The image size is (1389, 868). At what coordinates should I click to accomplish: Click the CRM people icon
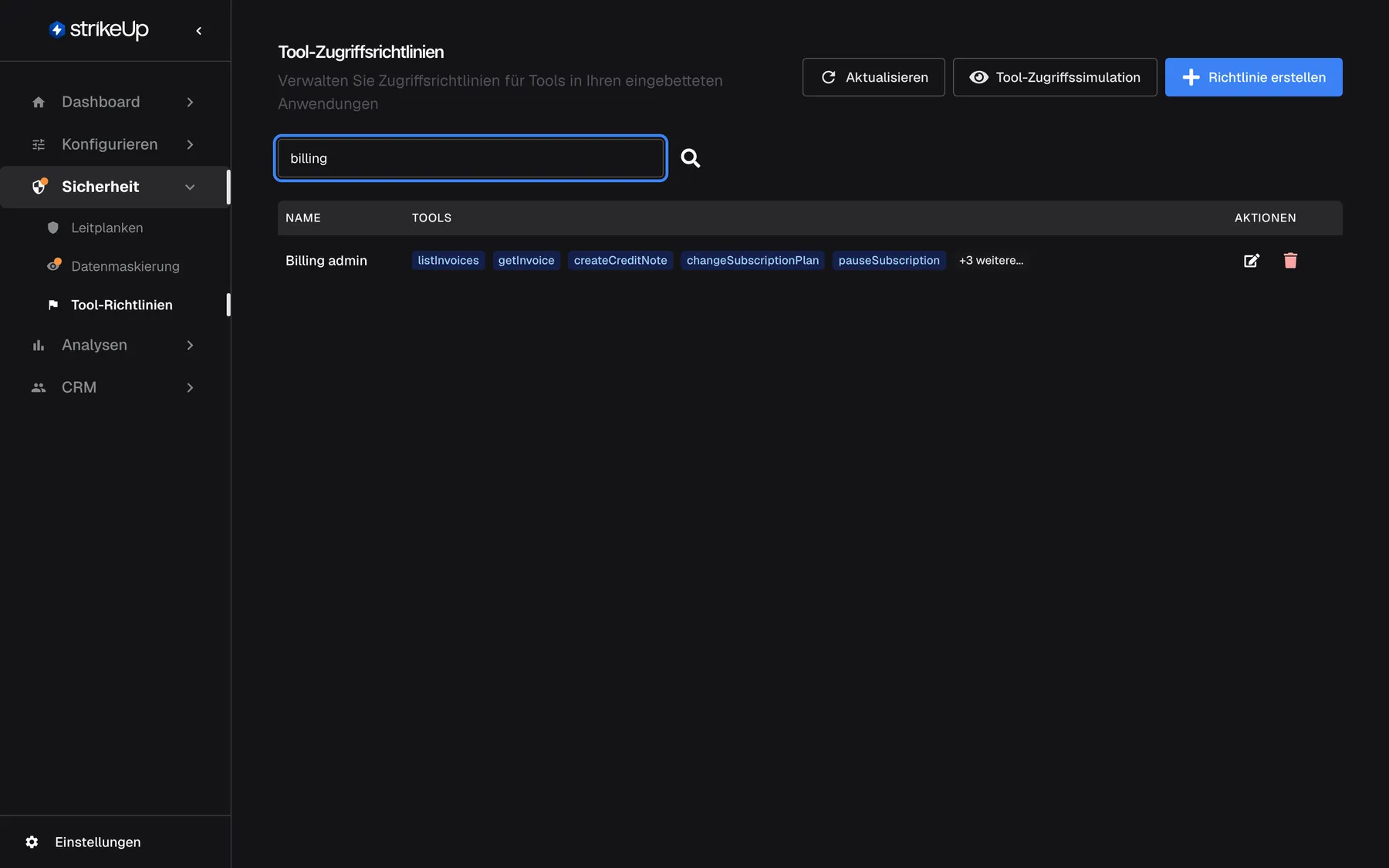(39, 387)
